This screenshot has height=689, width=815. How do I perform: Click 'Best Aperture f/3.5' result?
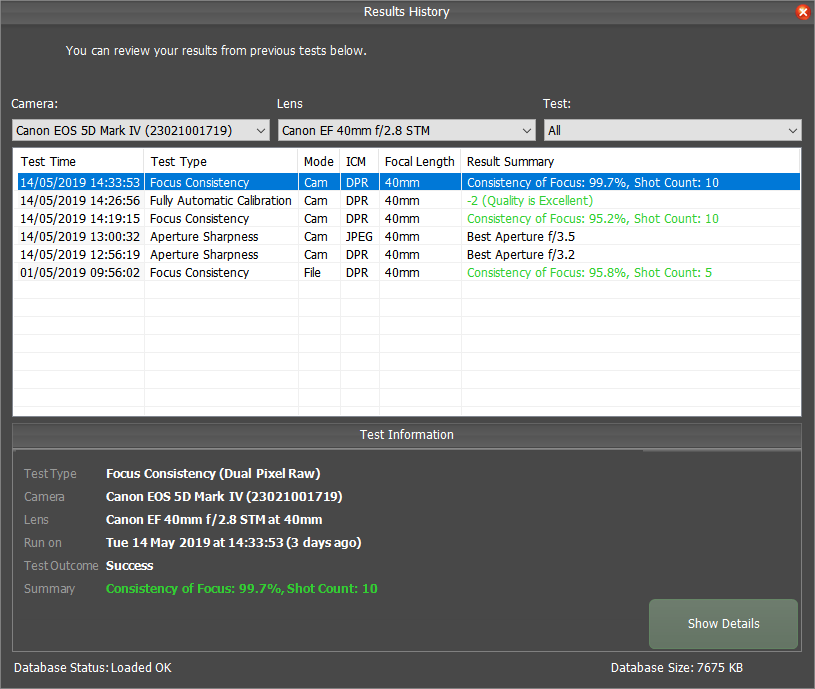[521, 236]
